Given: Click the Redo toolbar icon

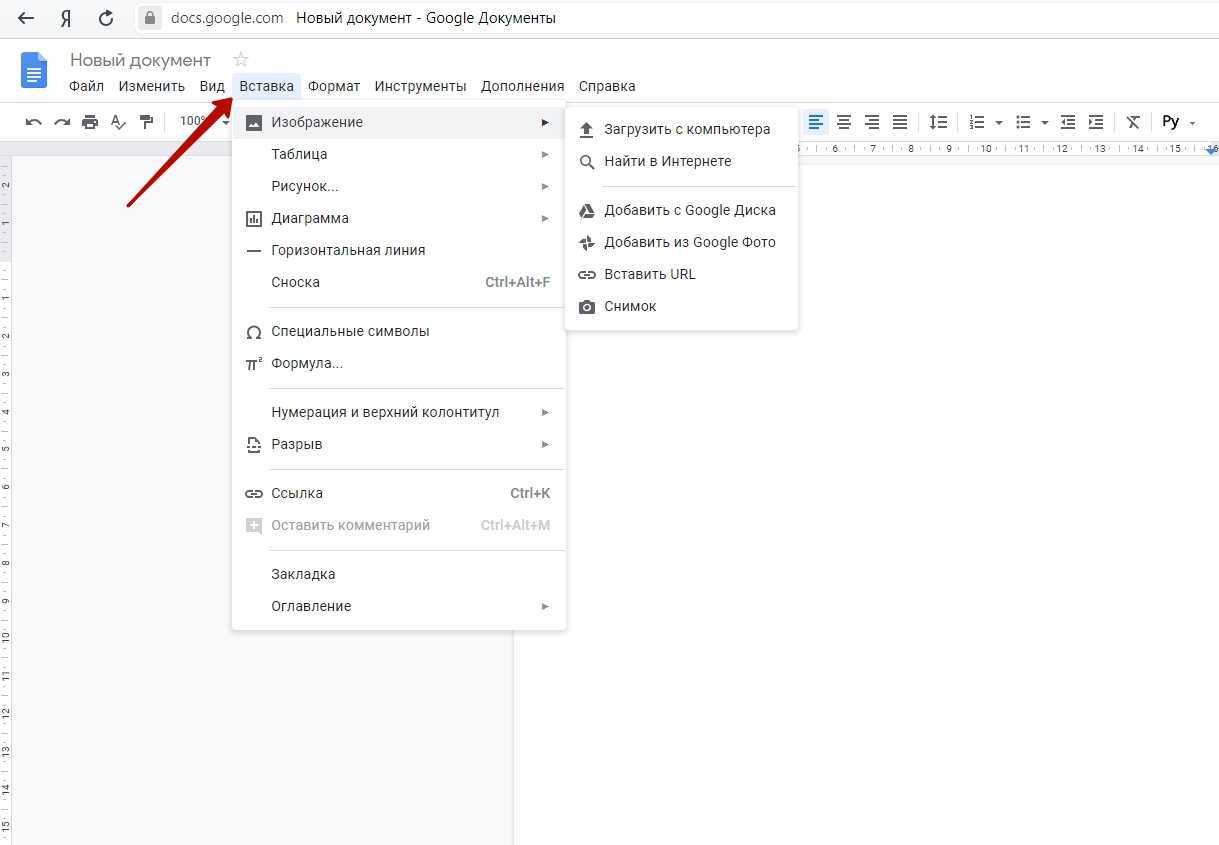Looking at the screenshot, I should click(x=62, y=122).
